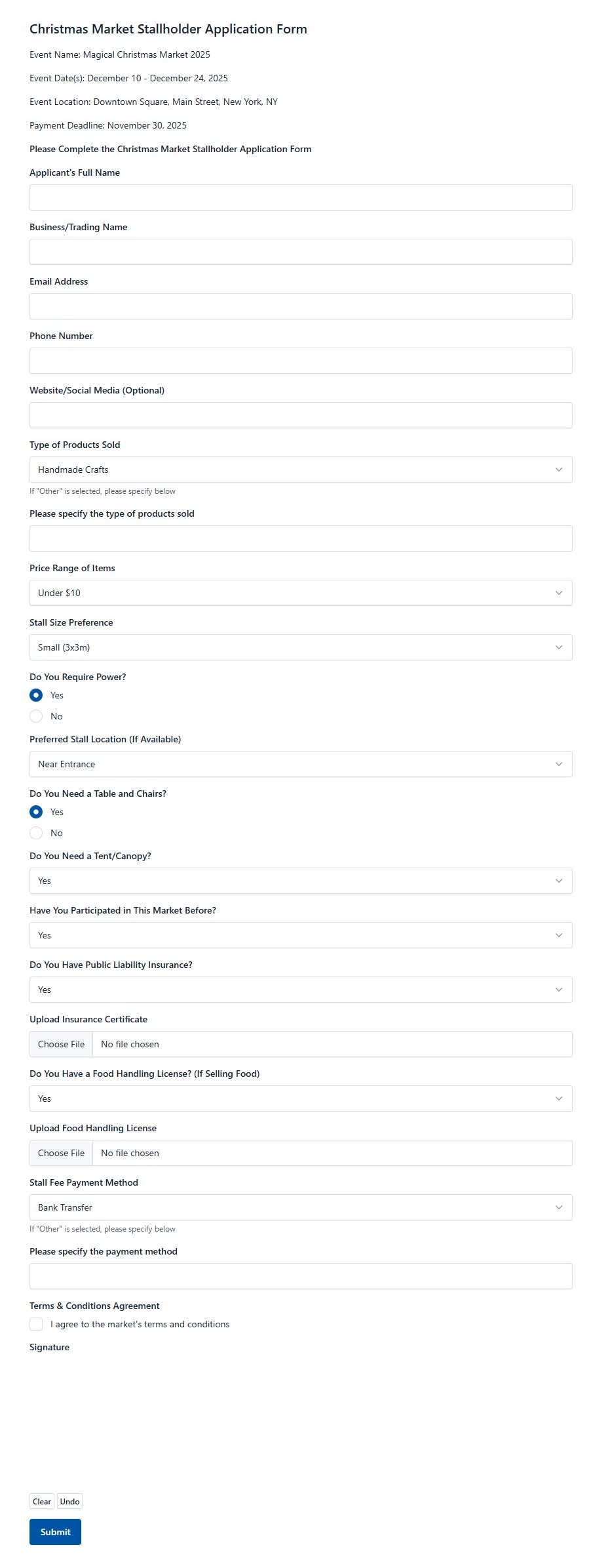593x1568 pixels.
Task: Focus the Applicant's Full Name field
Action: 301,197
